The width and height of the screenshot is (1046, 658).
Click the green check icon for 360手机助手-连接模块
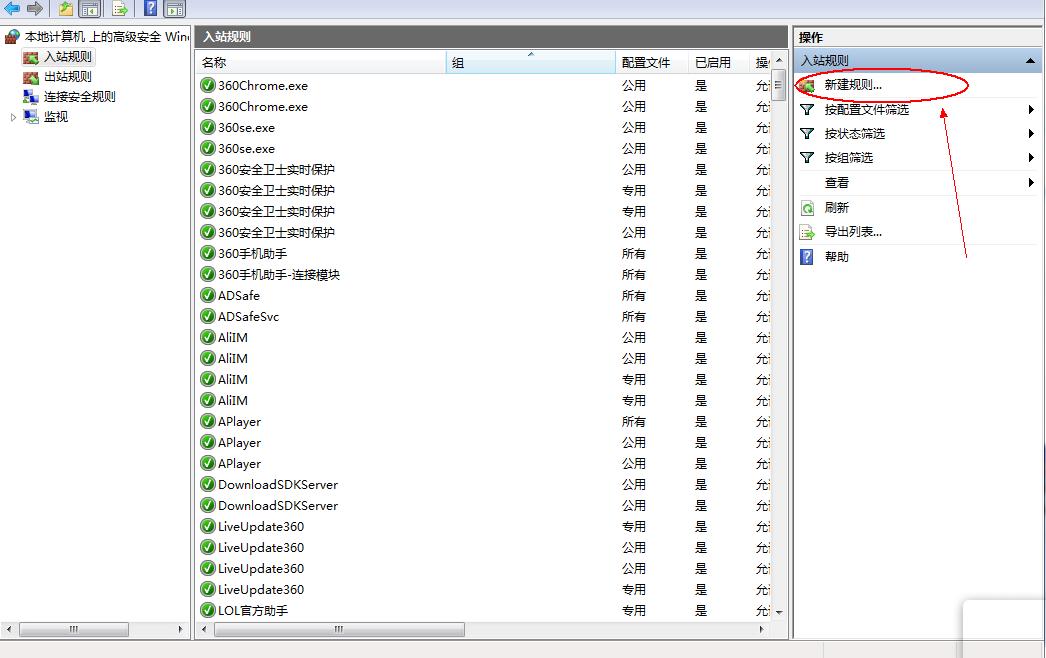point(207,274)
